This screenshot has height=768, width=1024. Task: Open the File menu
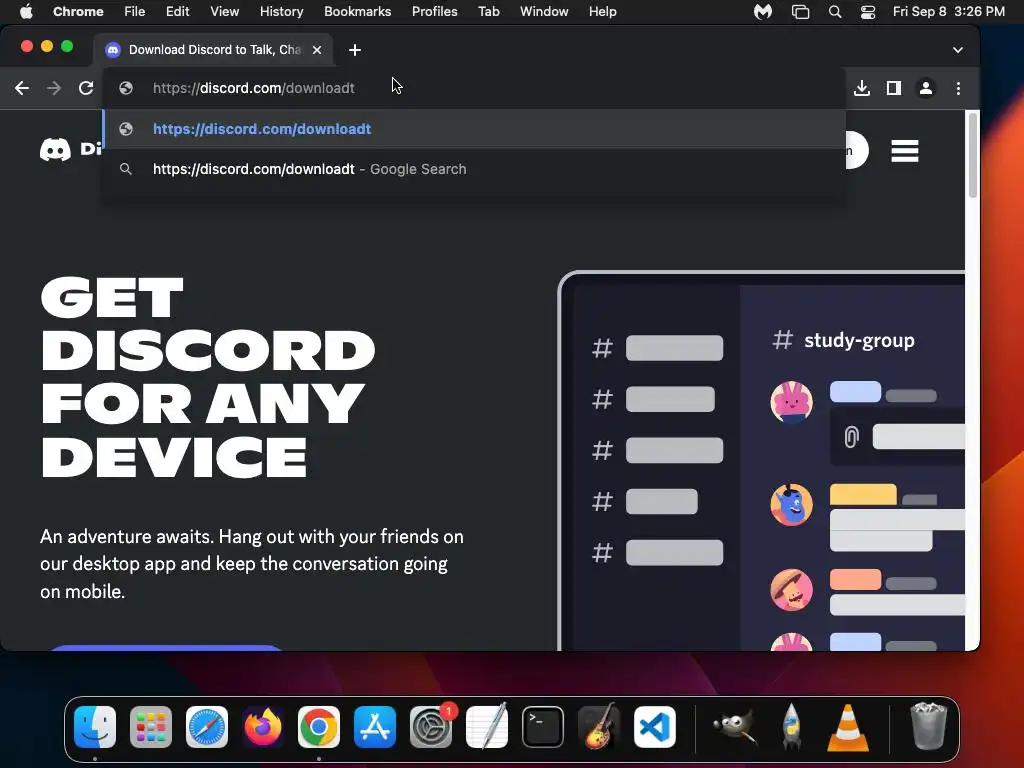(x=135, y=12)
